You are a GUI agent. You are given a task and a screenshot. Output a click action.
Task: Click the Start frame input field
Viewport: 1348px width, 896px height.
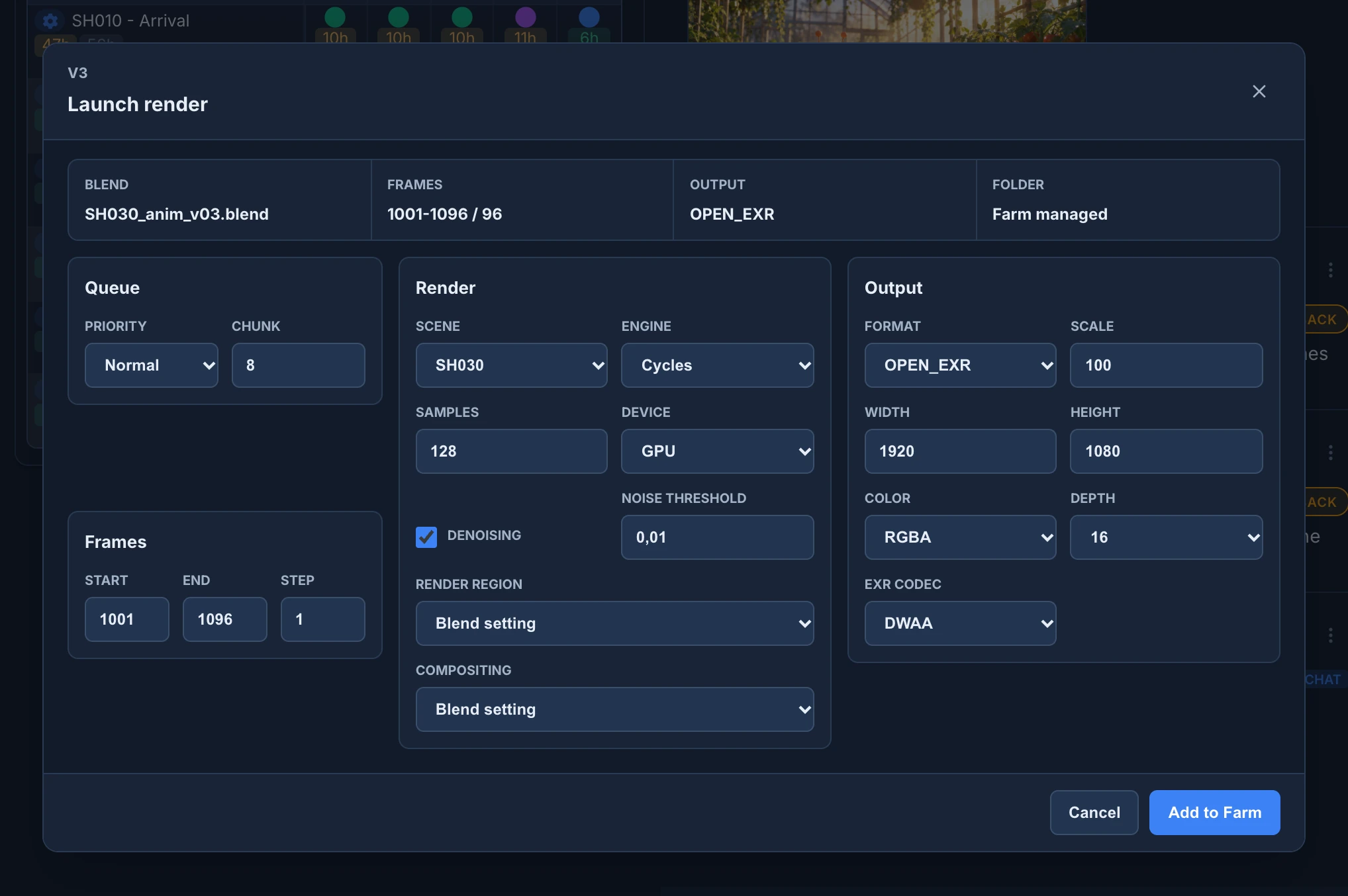coord(126,619)
